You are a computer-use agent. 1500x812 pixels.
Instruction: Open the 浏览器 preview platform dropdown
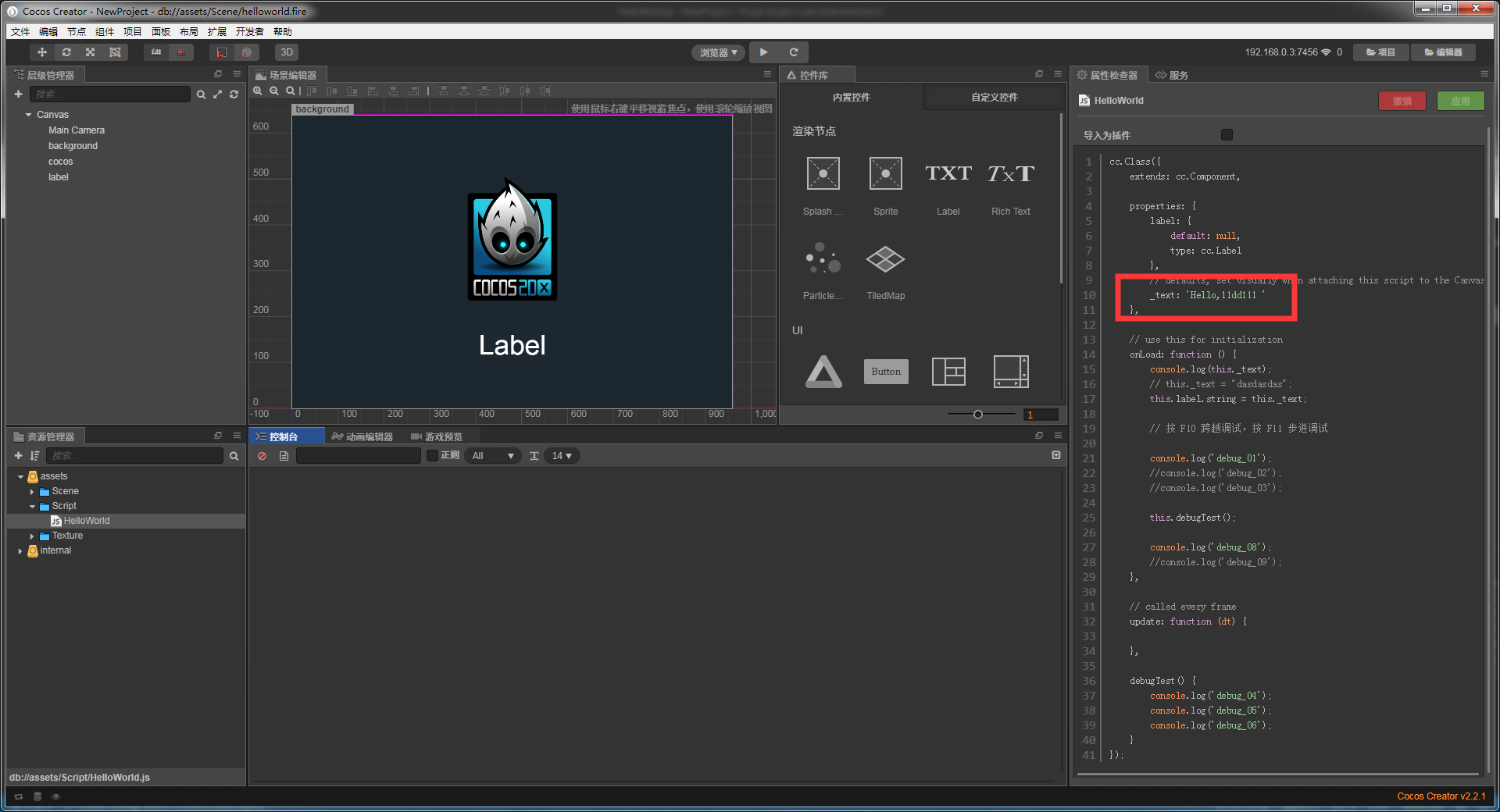point(718,52)
